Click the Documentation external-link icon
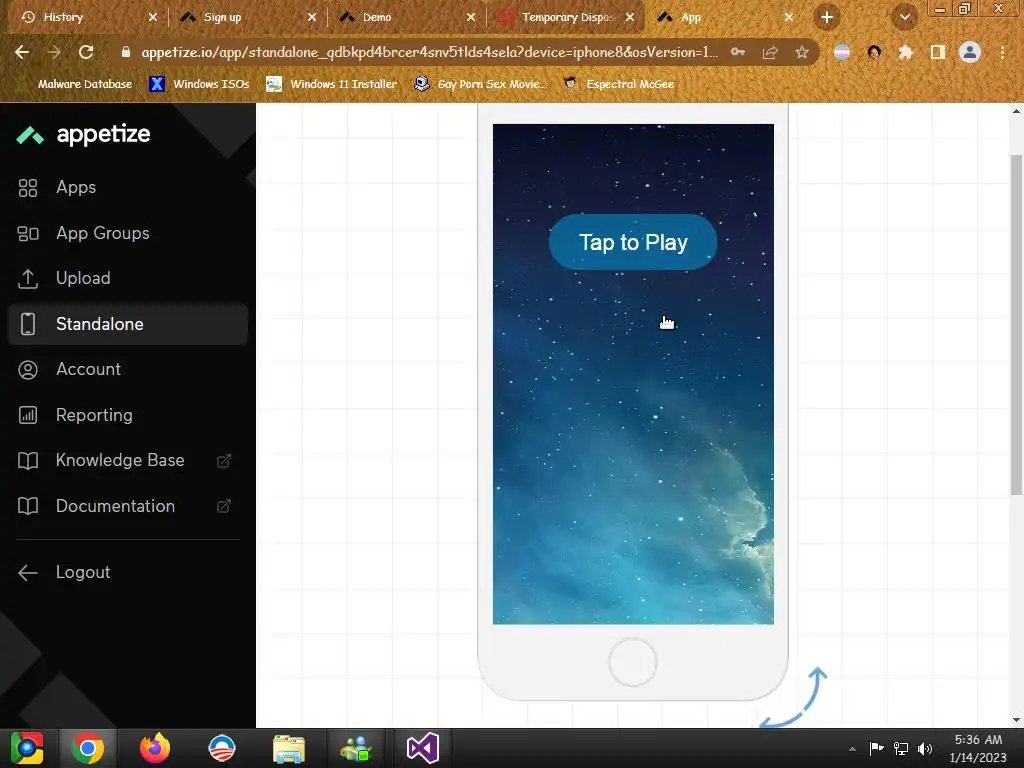 click(x=223, y=506)
